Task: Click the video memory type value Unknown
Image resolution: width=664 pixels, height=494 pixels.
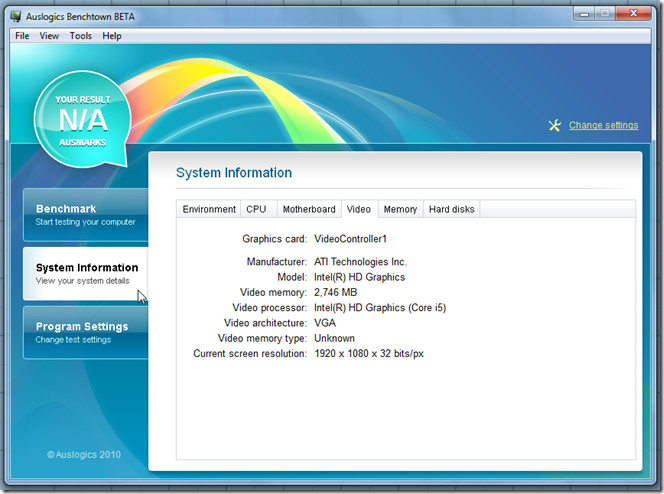Action: click(x=334, y=338)
